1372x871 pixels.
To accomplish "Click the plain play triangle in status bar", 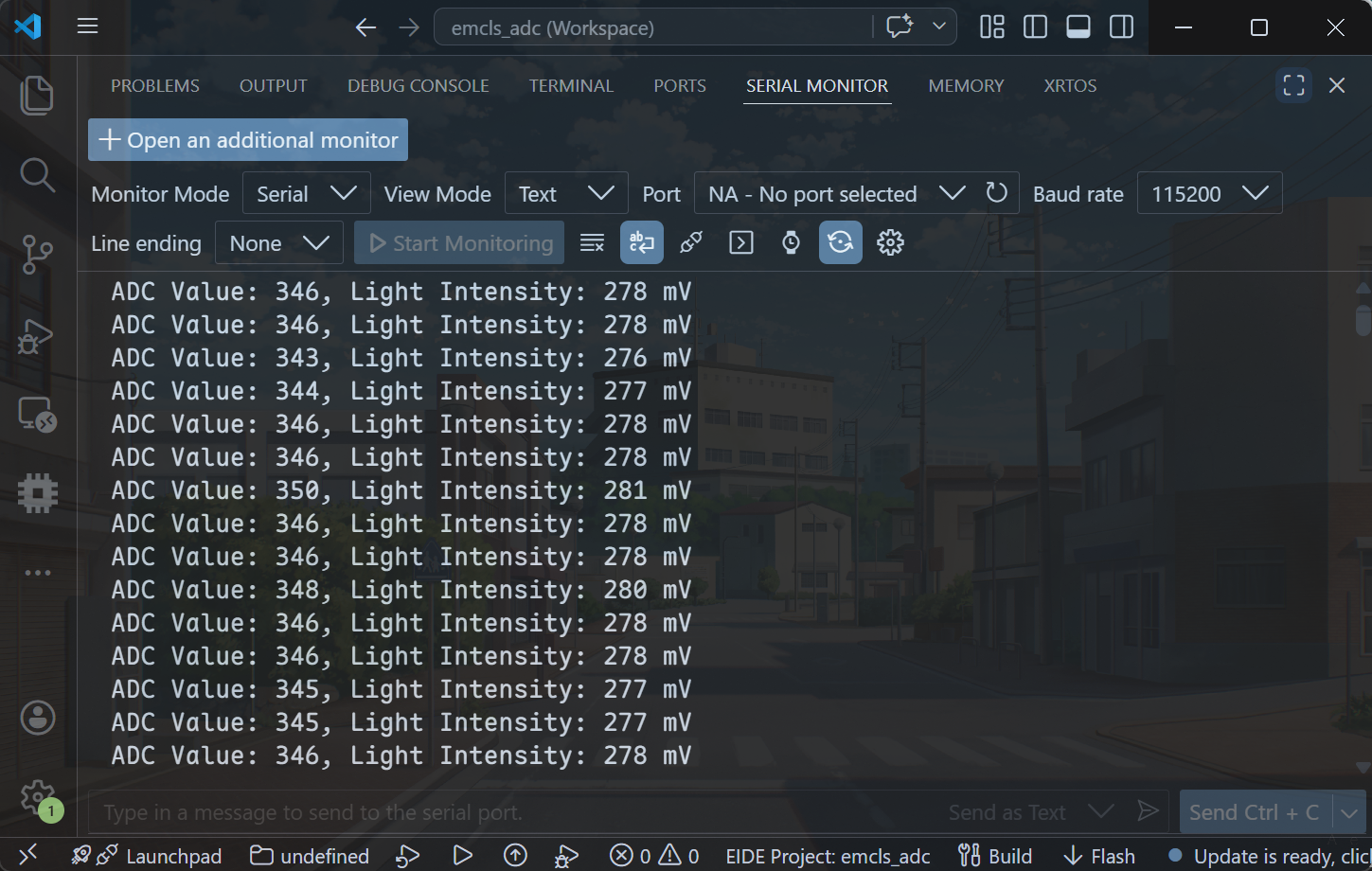I will pyautogui.click(x=463, y=856).
